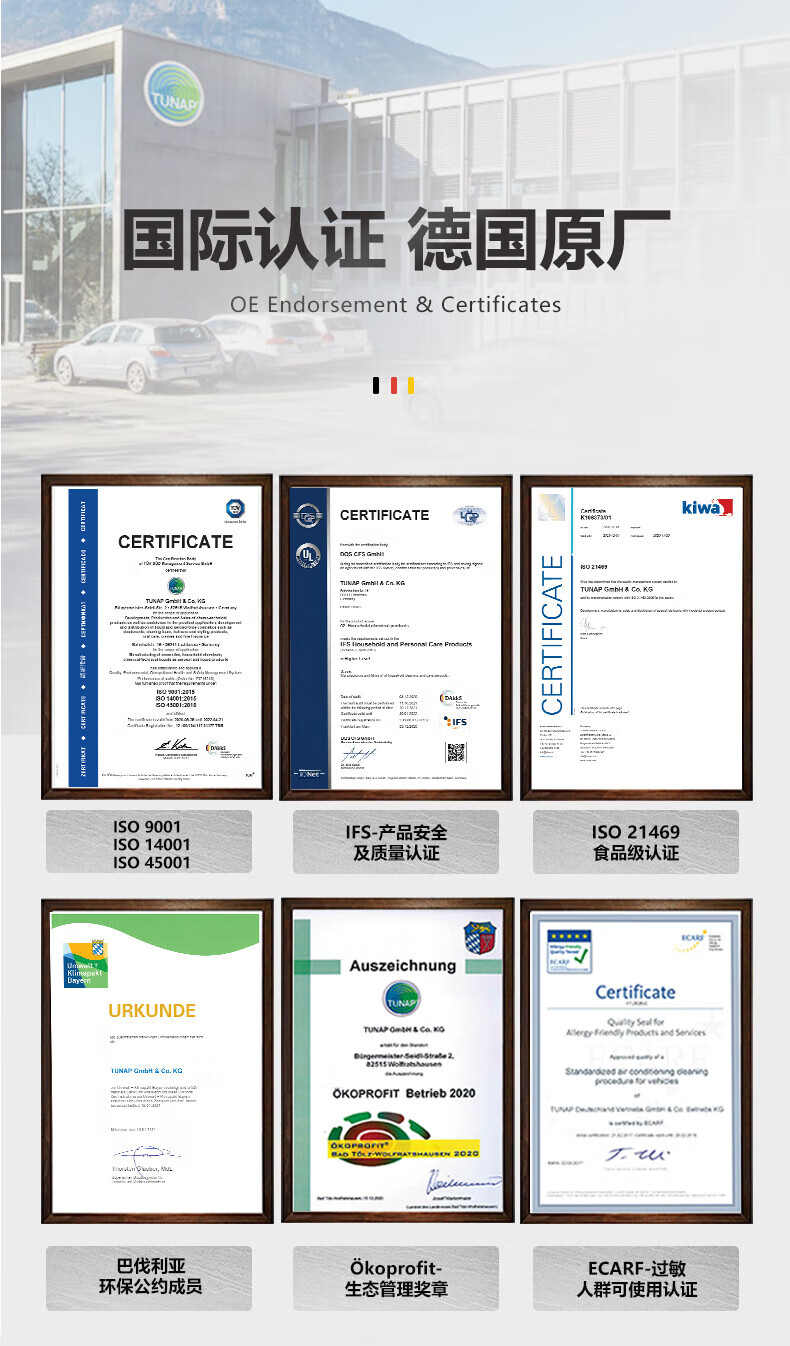Open the URKUNDE certificate image
This screenshot has width=790, height=1346.
pyautogui.click(x=157, y=1060)
